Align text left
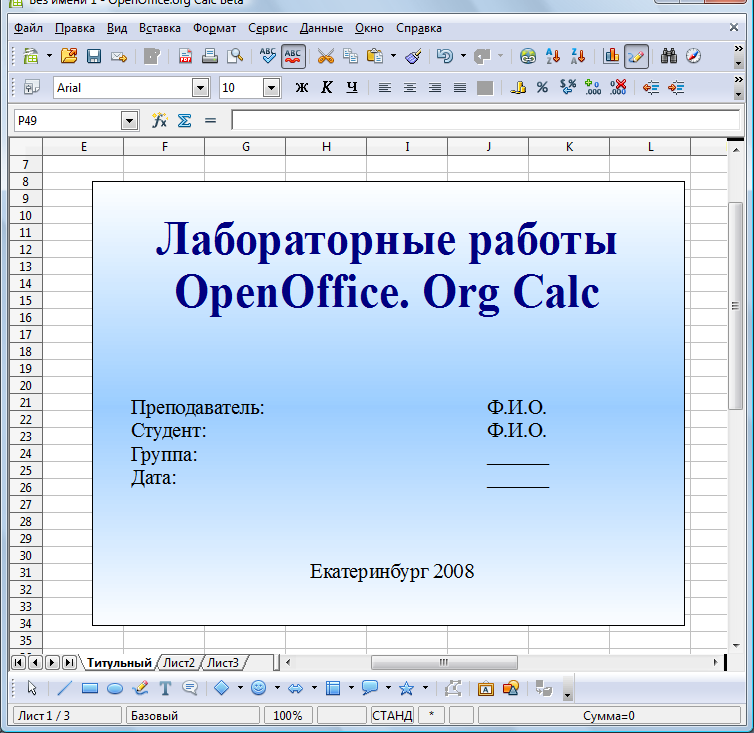This screenshot has height=733, width=754. (x=385, y=88)
